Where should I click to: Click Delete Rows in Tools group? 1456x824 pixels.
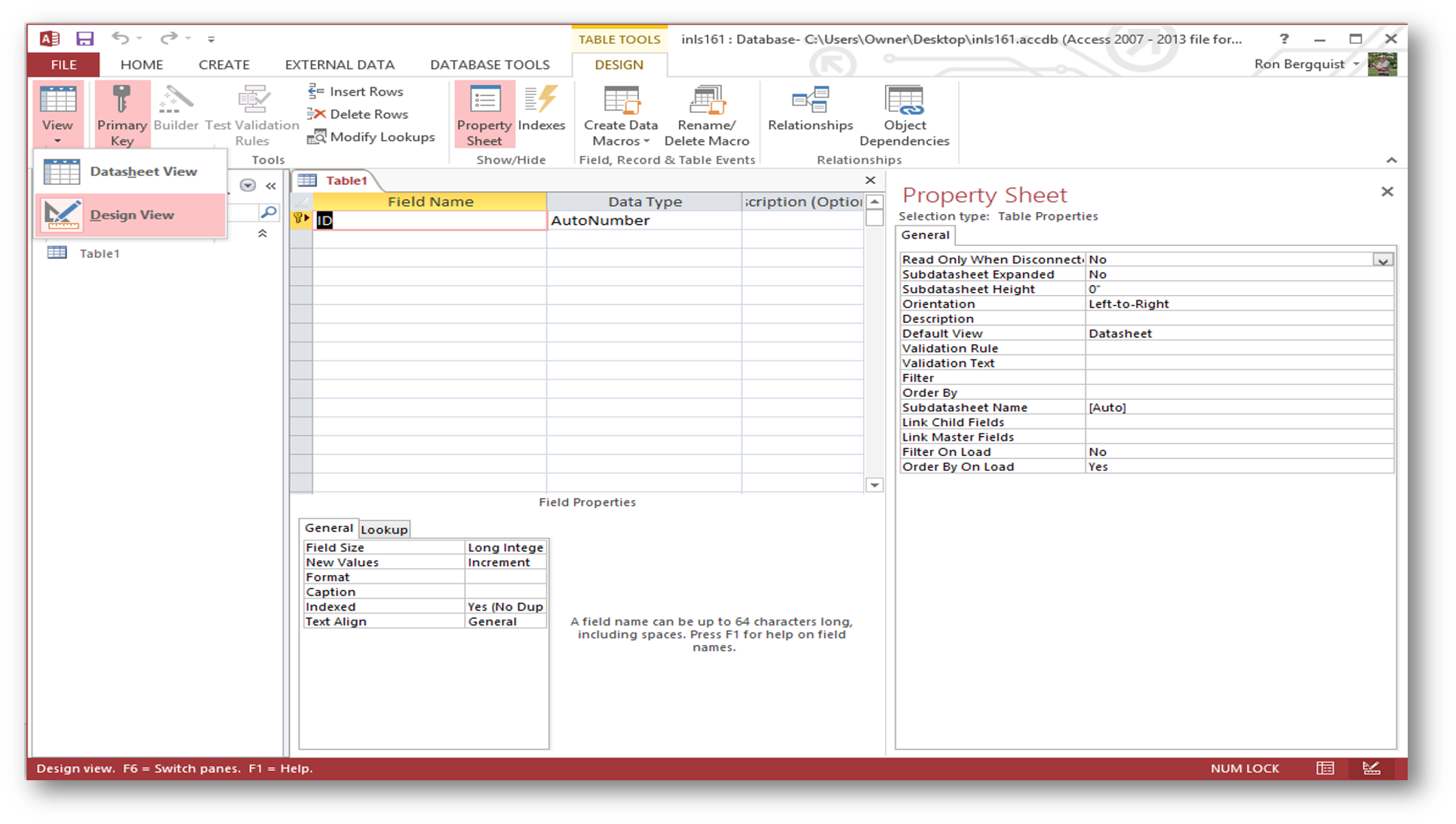(x=358, y=114)
